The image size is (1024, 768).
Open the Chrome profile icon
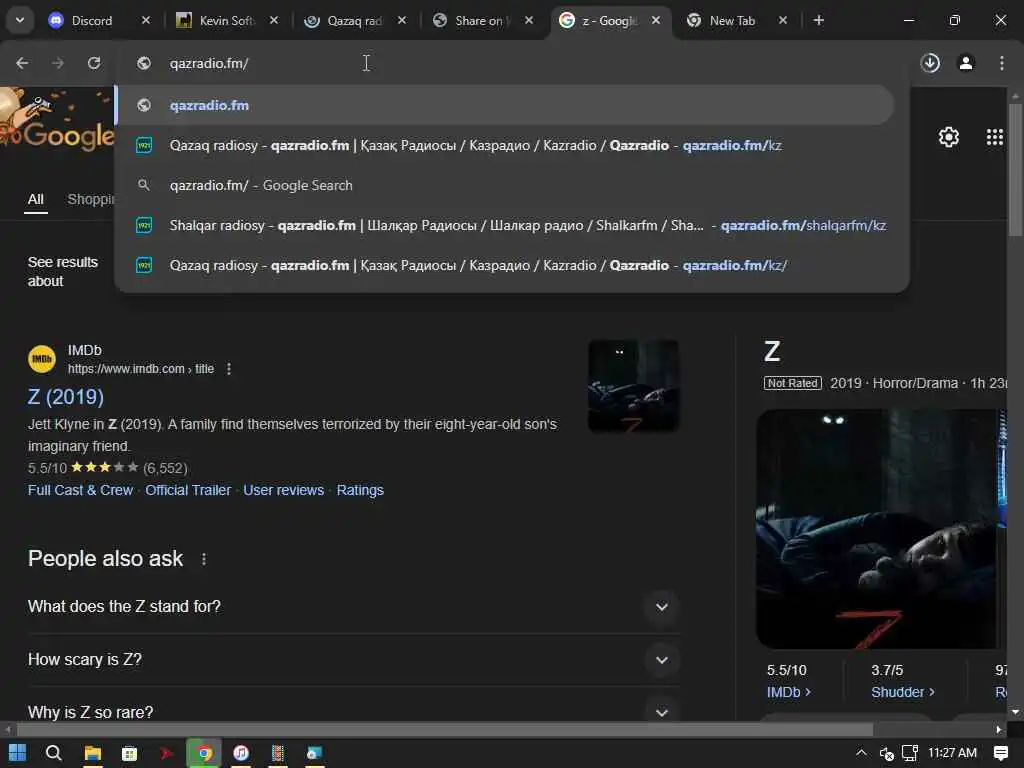tap(966, 63)
